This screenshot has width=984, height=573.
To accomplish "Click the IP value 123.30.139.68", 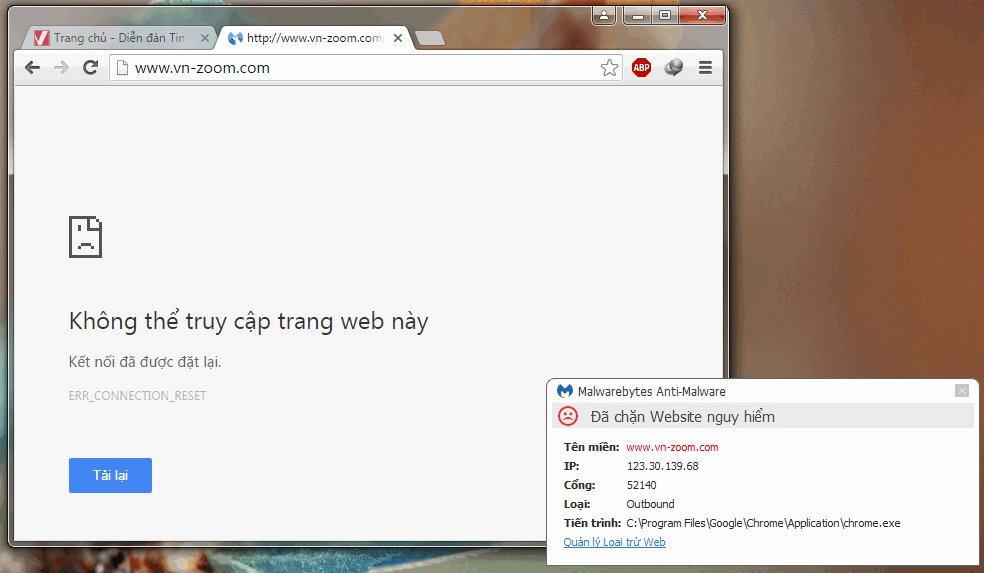I will [x=663, y=466].
